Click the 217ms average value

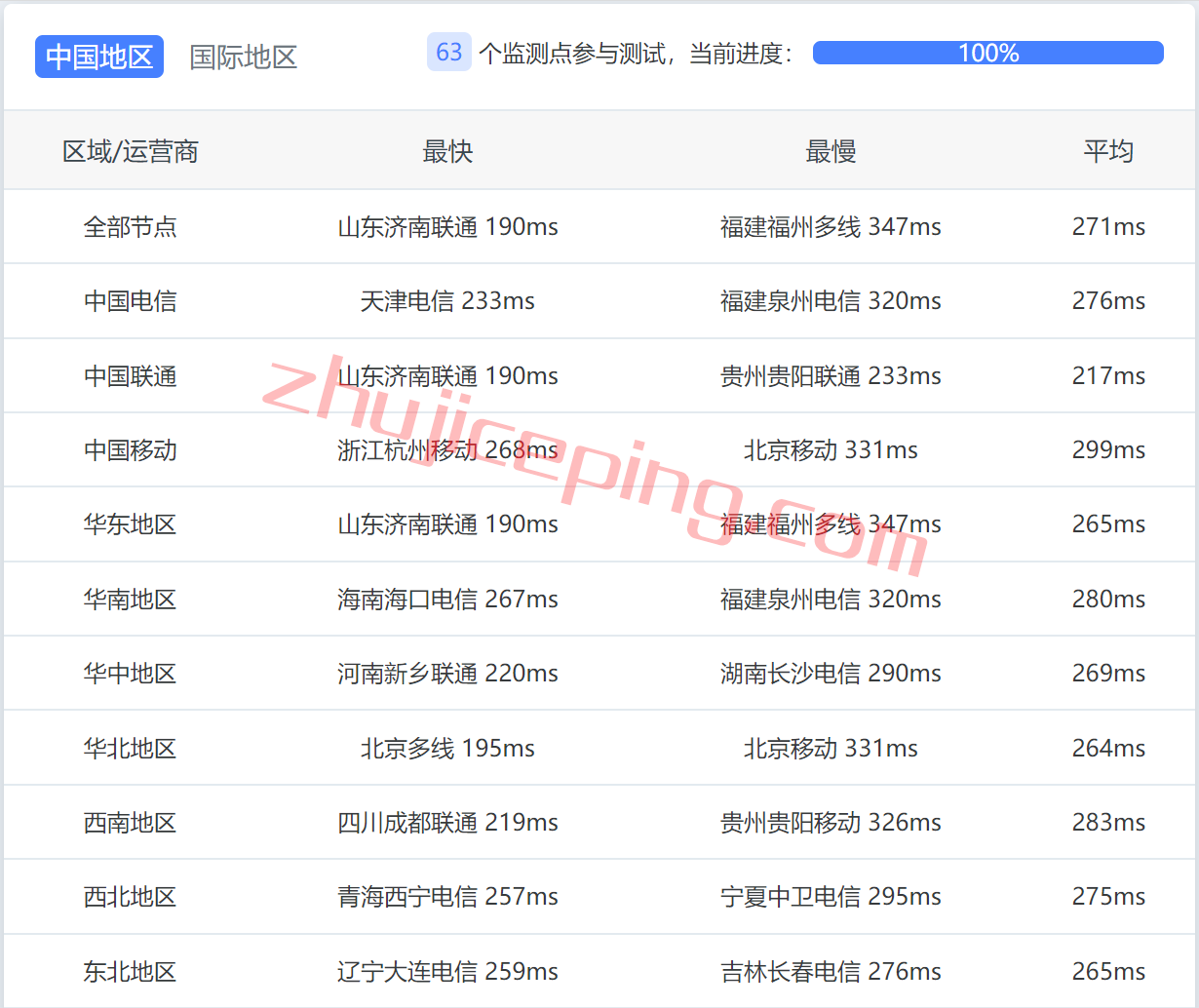pos(1108,376)
